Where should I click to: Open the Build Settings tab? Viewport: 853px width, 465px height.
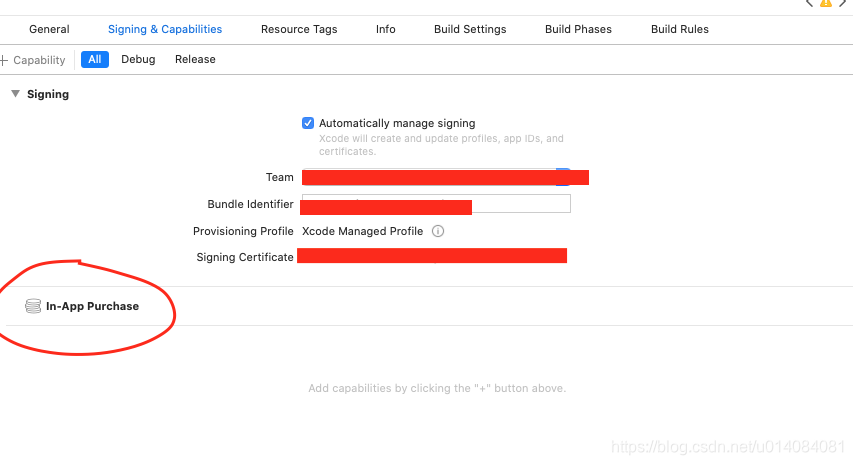point(470,30)
